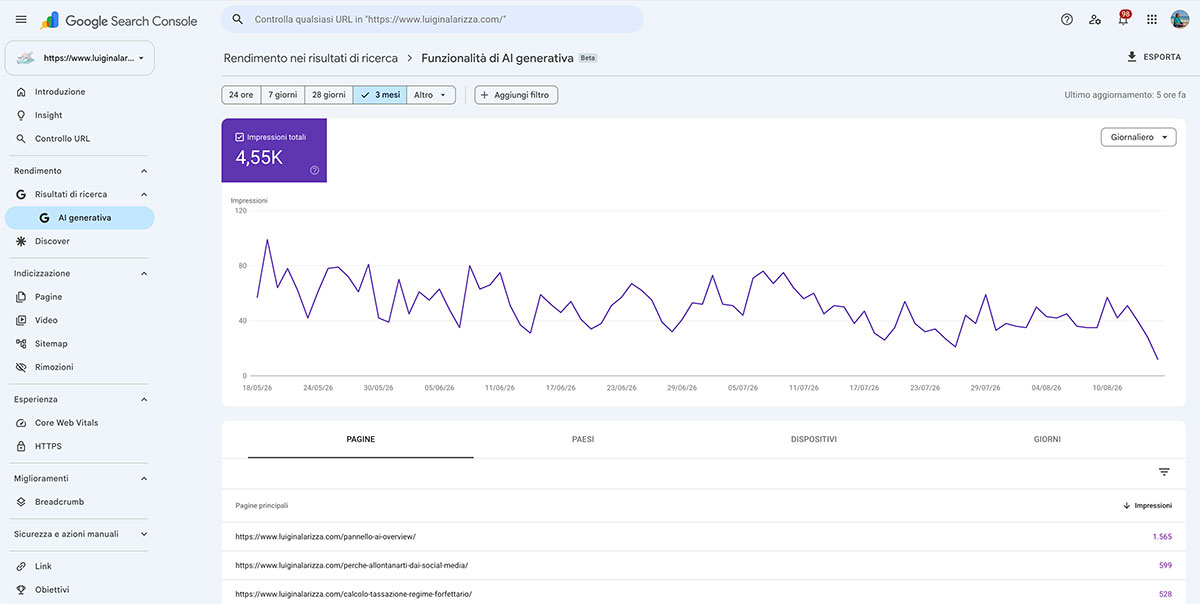Open the Giornaliero granularity dropdown
1200x604 pixels.
[x=1138, y=137]
